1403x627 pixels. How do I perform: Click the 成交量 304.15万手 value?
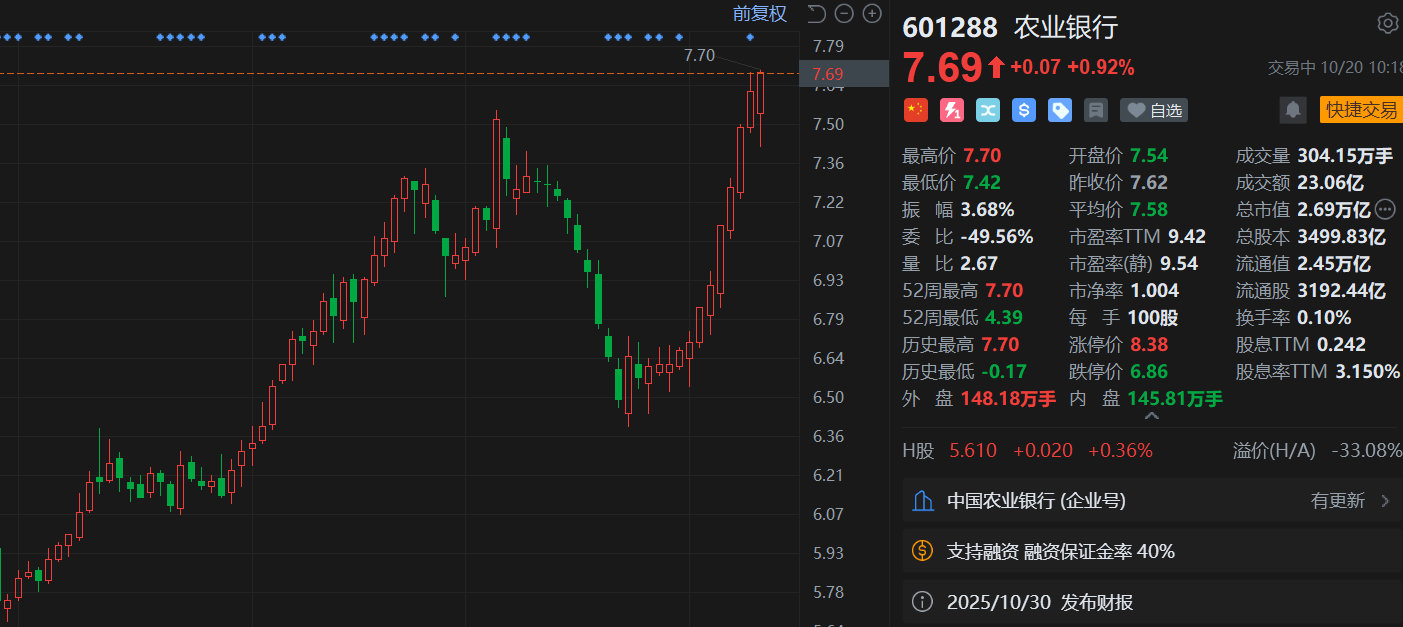[1345, 155]
